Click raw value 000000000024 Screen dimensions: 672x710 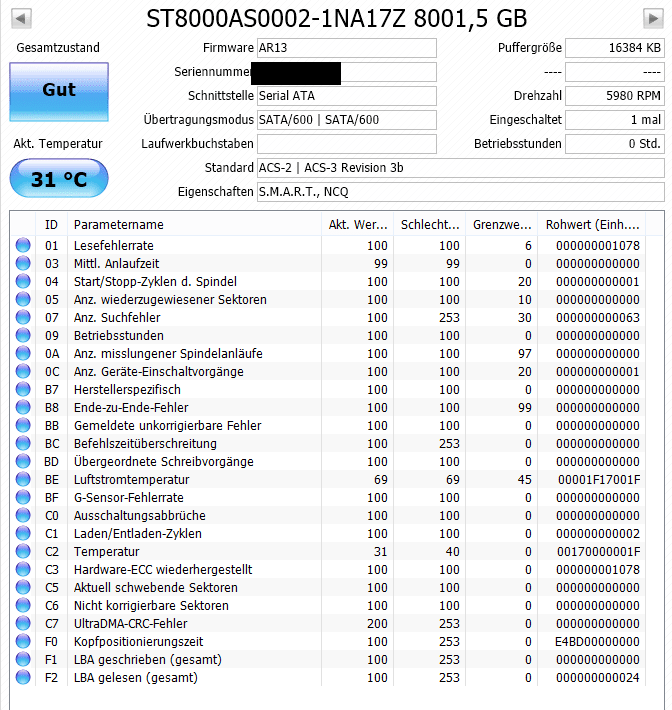coord(598,677)
